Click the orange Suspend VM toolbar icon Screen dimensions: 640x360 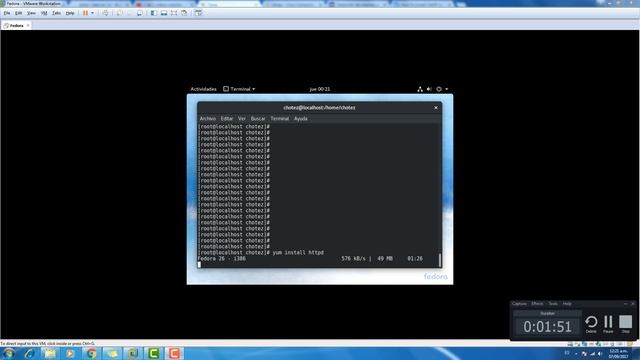tap(86, 13)
